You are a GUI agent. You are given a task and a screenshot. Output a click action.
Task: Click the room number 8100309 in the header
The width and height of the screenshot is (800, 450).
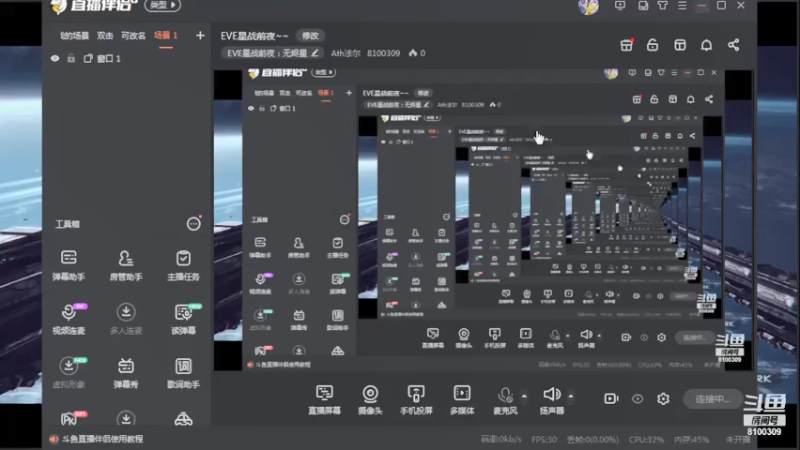[x=383, y=53]
